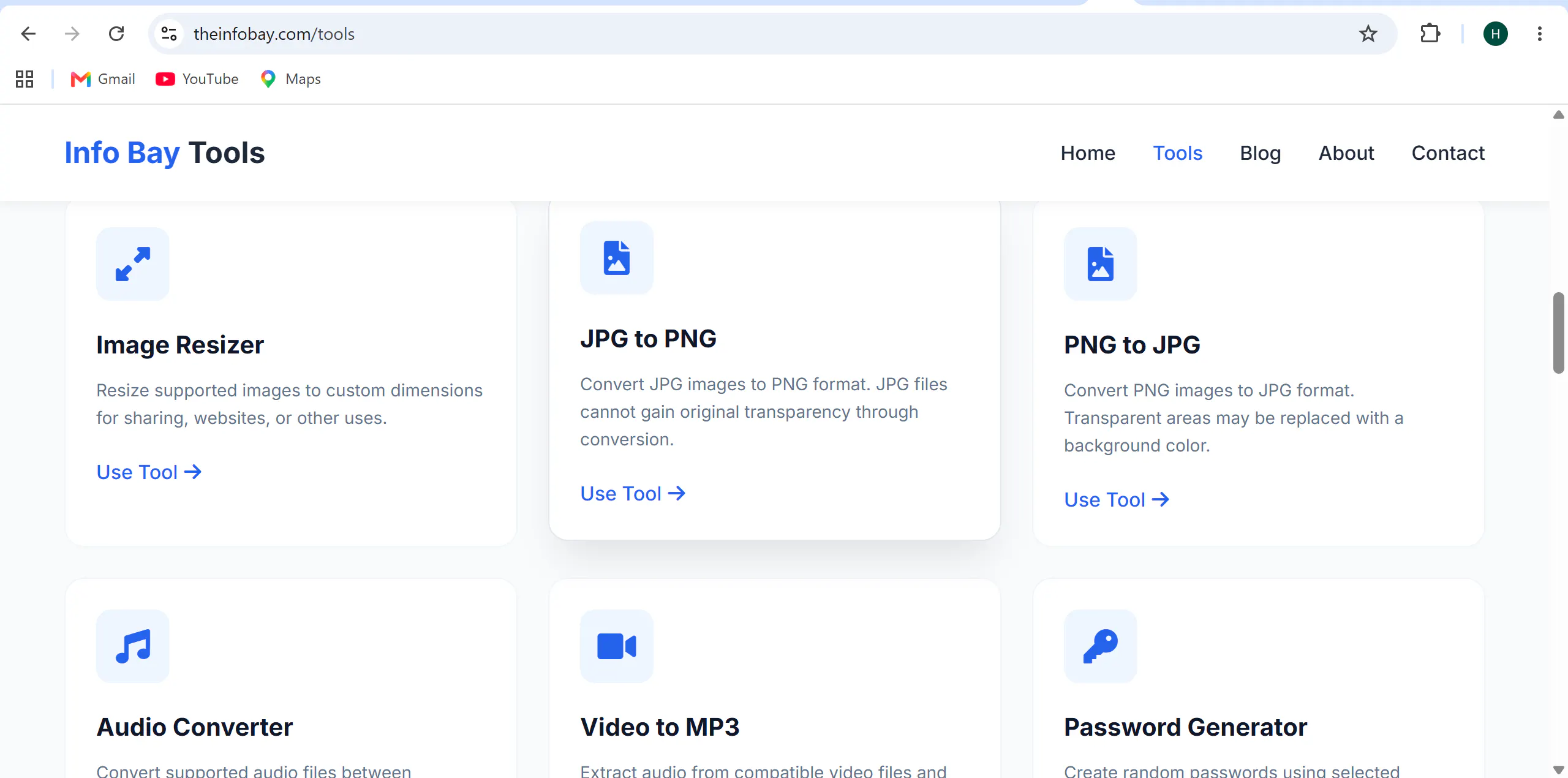Click the vertical scrollbar thumb
Viewport: 1568px width, 778px height.
(x=1559, y=333)
